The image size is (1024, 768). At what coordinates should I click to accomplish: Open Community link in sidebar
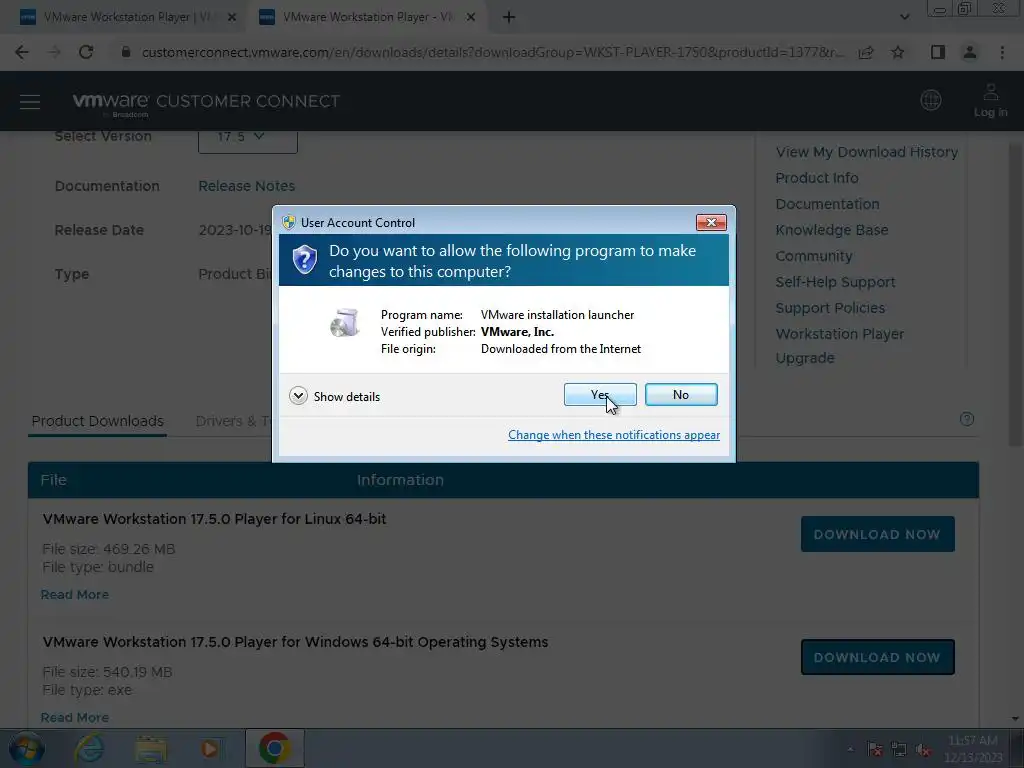pyautogui.click(x=814, y=256)
